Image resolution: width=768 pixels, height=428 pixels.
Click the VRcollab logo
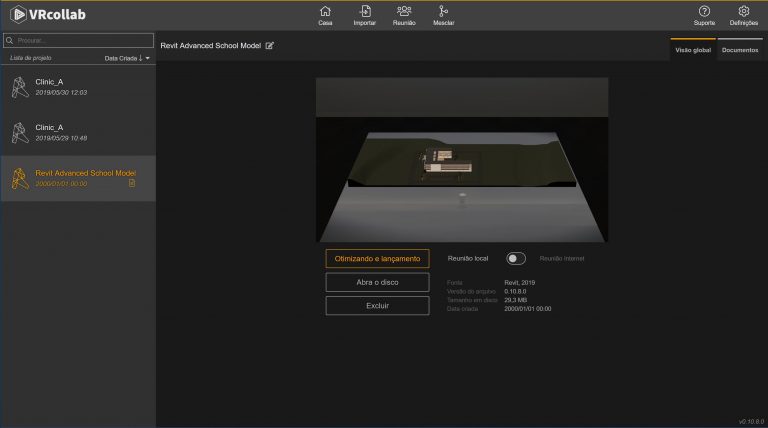(48, 15)
